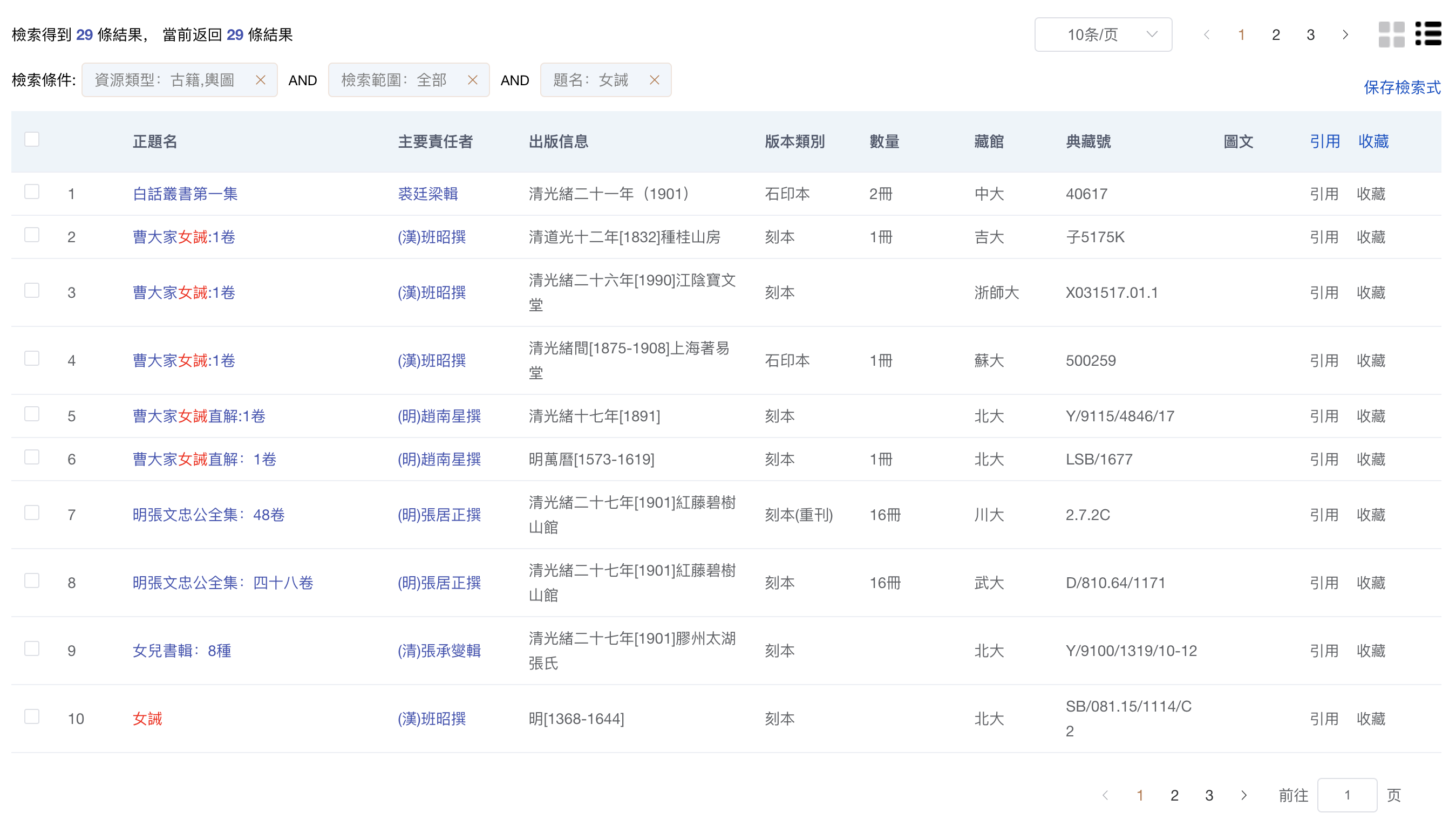Viewport: 1456px width, 820px height.
Task: Go to next page using bottom arrow
Action: [x=1243, y=795]
